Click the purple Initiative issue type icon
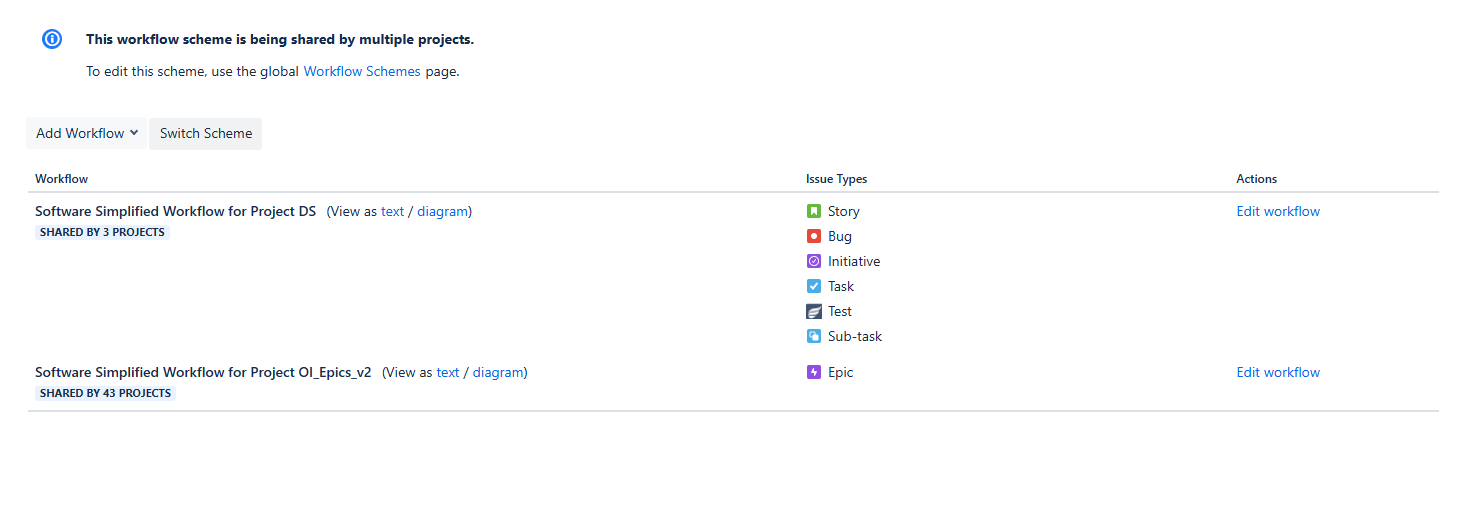The image size is (1466, 524). (x=814, y=261)
